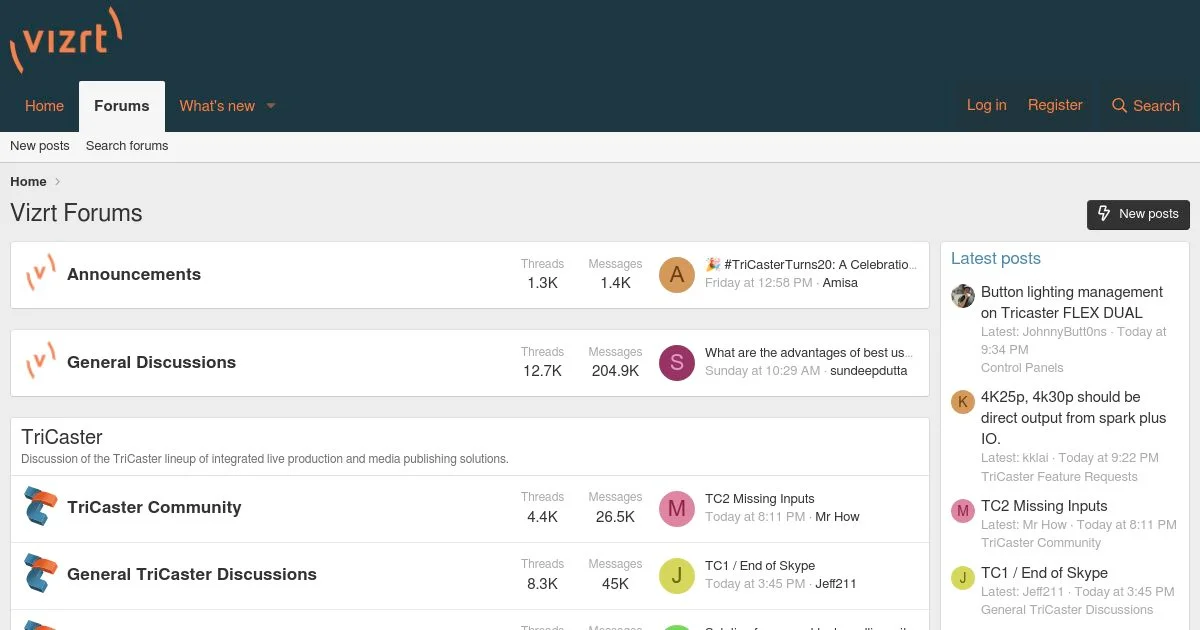Click the Vizrt logo in the header

coord(66,40)
